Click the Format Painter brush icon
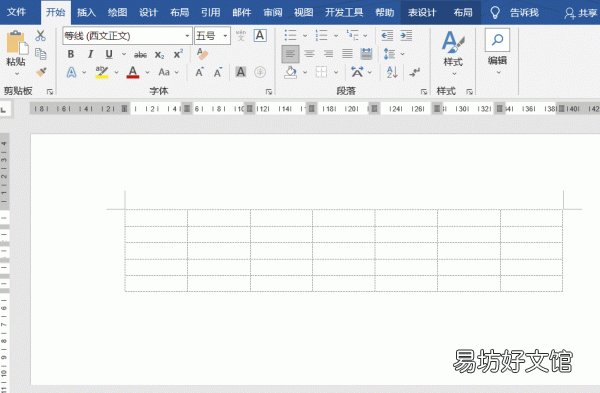This screenshot has height=393, width=600. (x=41, y=72)
